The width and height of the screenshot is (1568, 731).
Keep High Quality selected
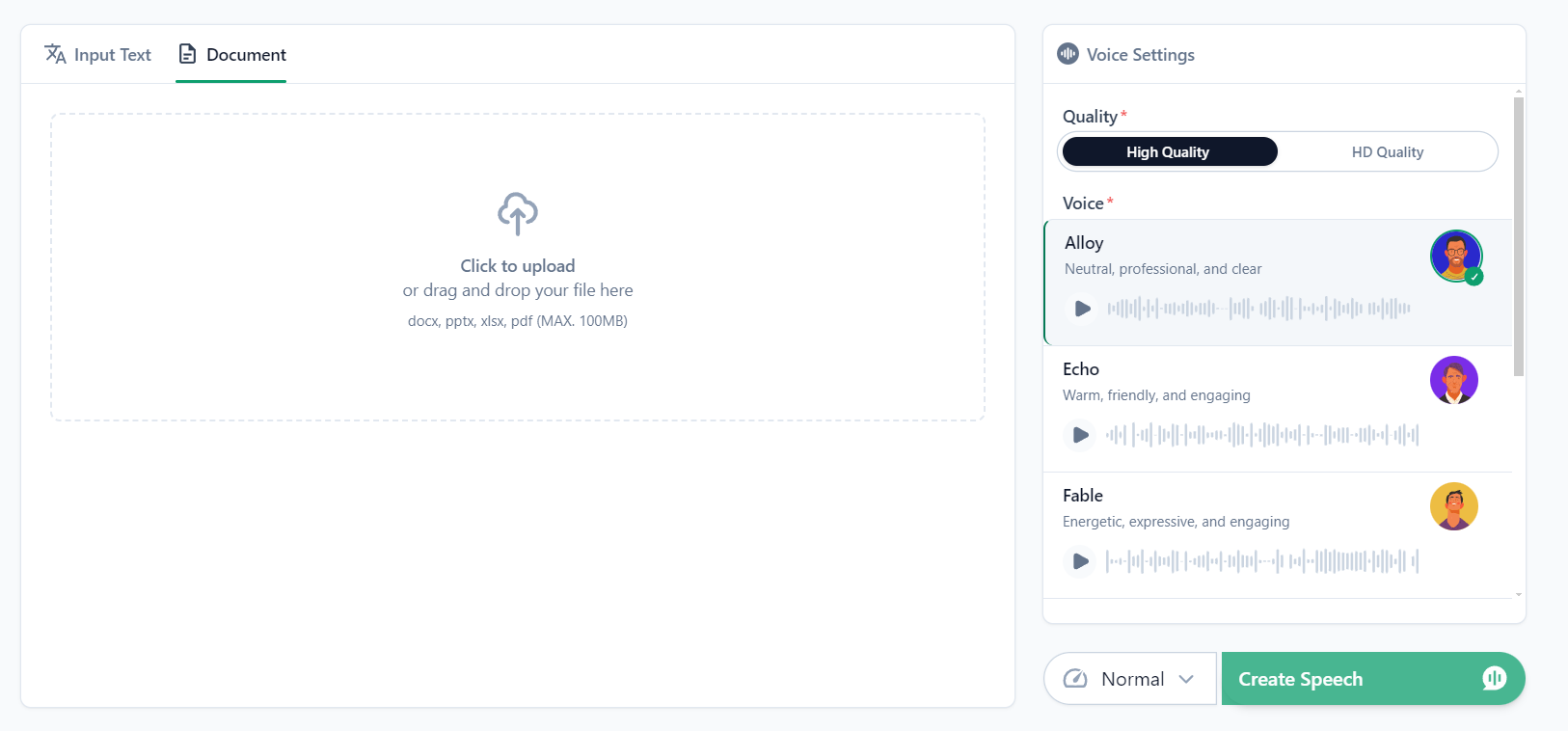coord(1169,151)
